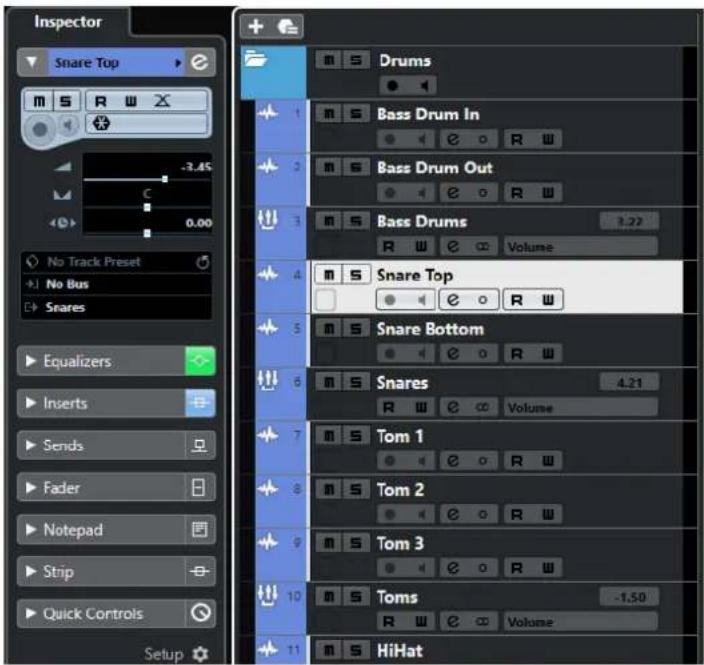Enable write automation on Snares group
The image size is (704, 665).
tap(421, 407)
